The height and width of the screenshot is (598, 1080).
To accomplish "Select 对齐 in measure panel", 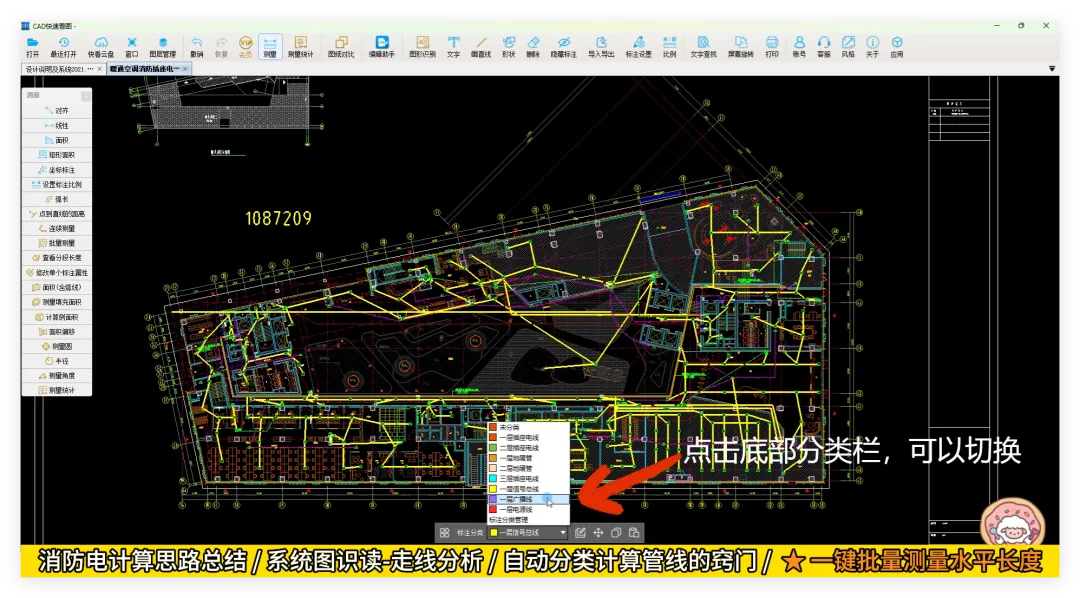I will click(56, 110).
